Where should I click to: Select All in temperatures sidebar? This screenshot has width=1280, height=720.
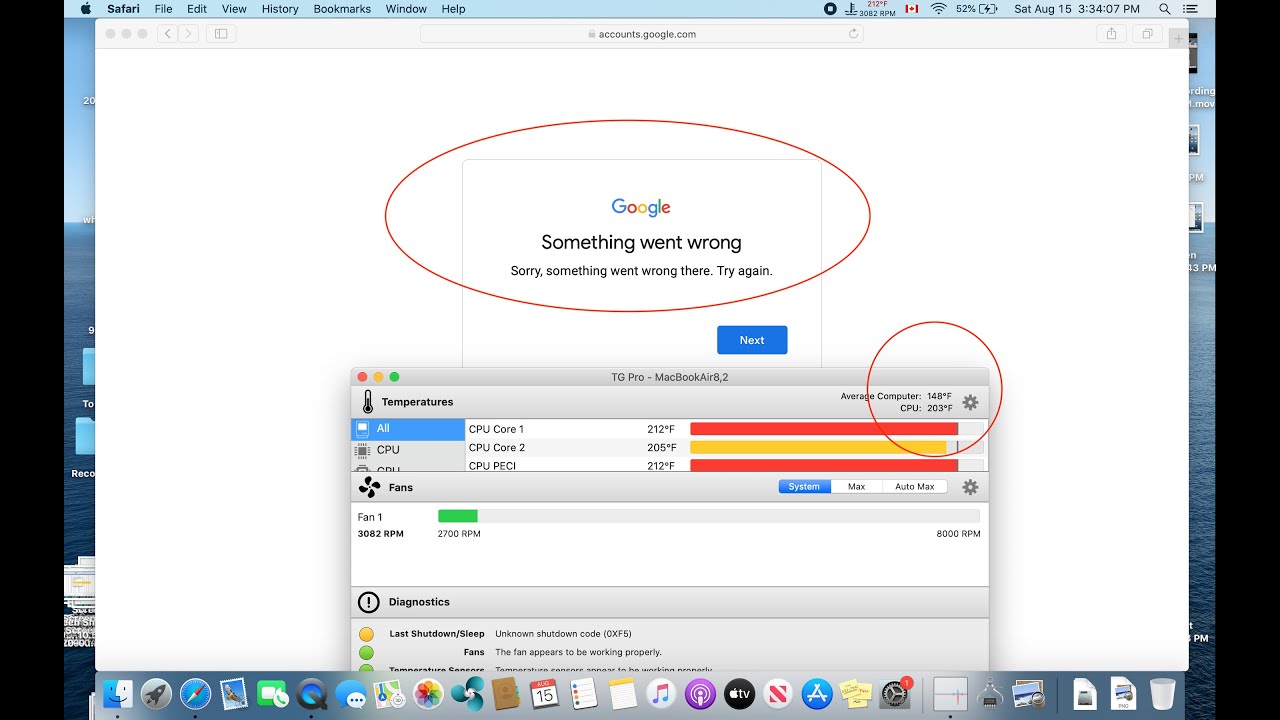408,428
